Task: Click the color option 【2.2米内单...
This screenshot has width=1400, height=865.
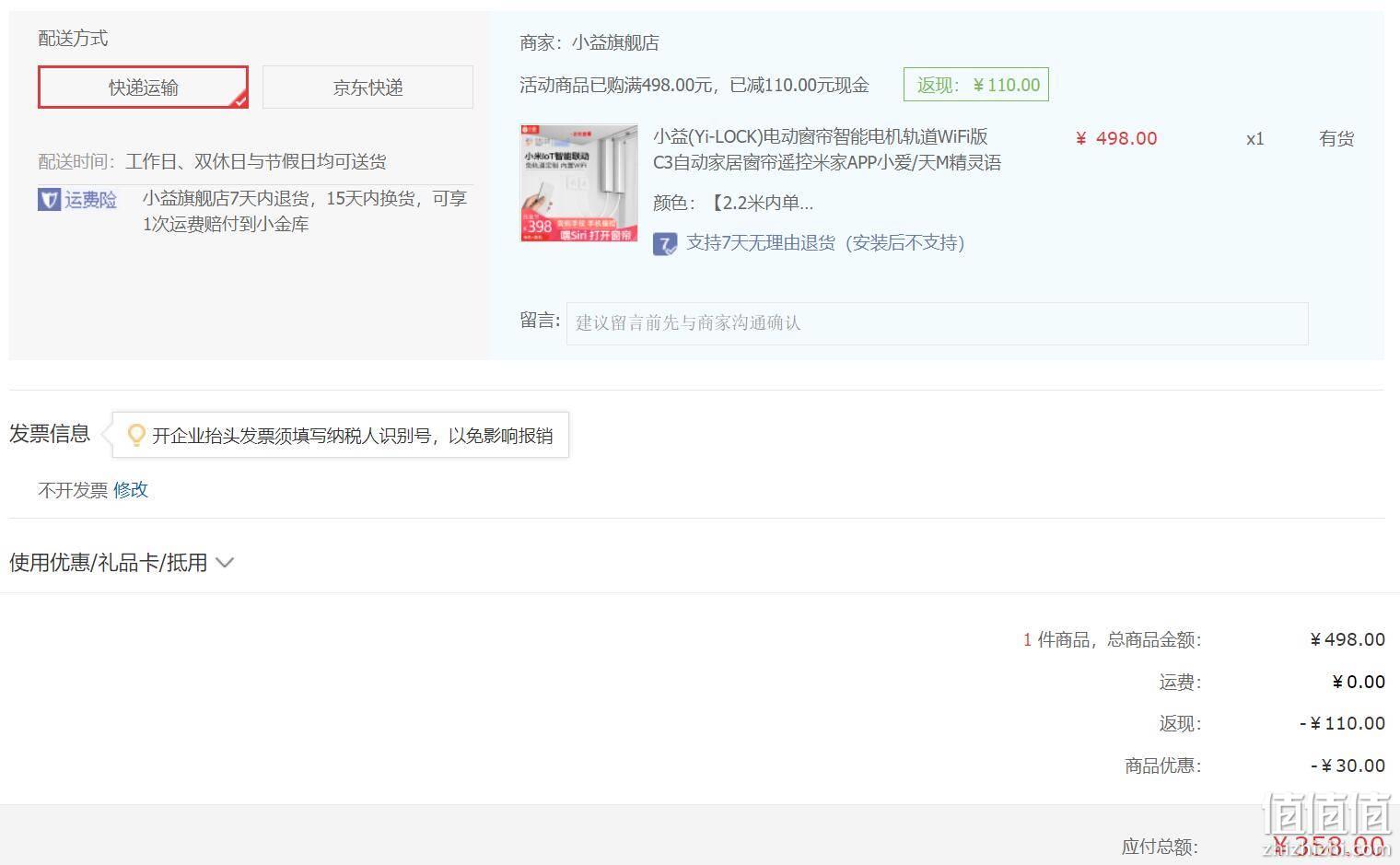Action: (733, 203)
